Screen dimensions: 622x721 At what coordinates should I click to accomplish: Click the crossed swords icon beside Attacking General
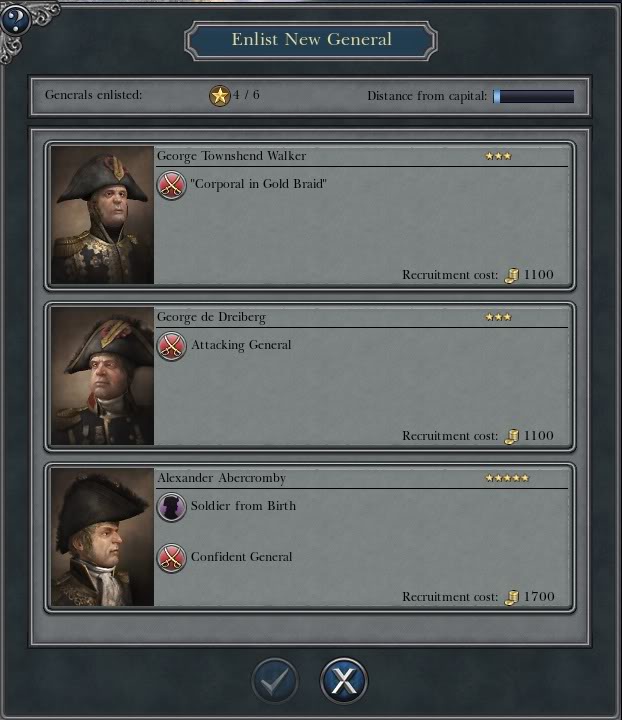[171, 346]
